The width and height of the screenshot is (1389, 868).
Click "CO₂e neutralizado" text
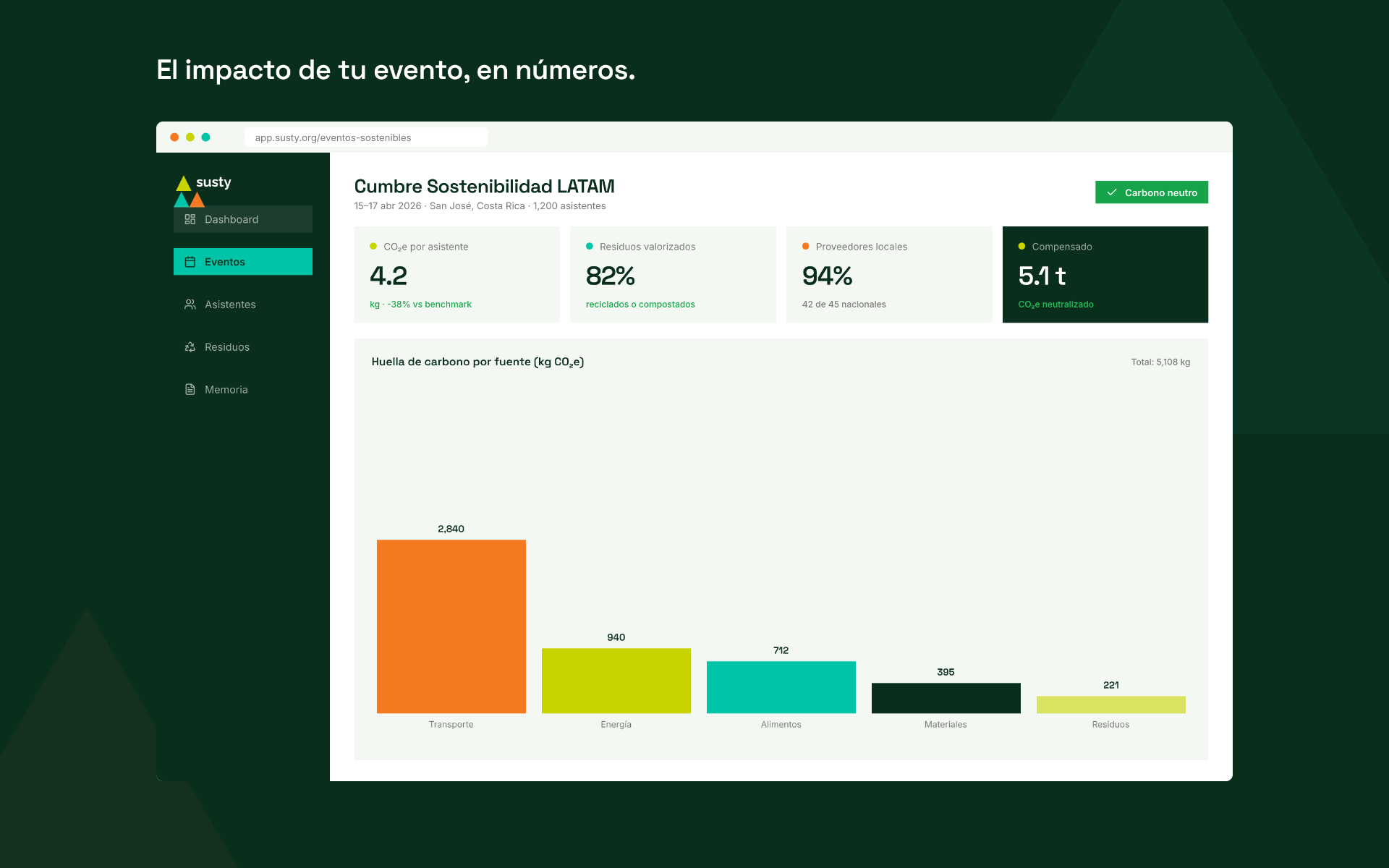(1055, 305)
